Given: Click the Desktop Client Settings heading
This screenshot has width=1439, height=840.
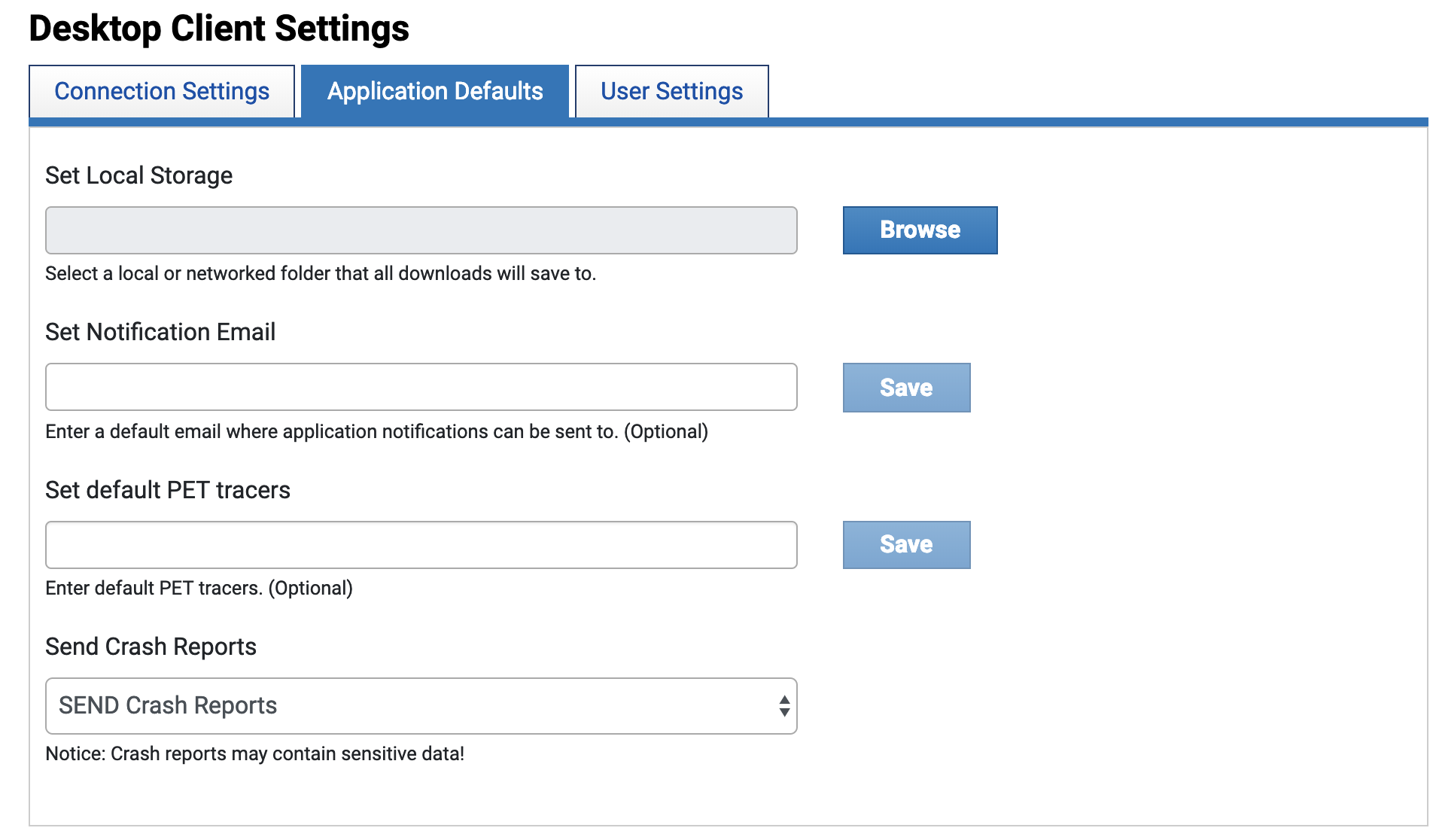Looking at the screenshot, I should [219, 29].
